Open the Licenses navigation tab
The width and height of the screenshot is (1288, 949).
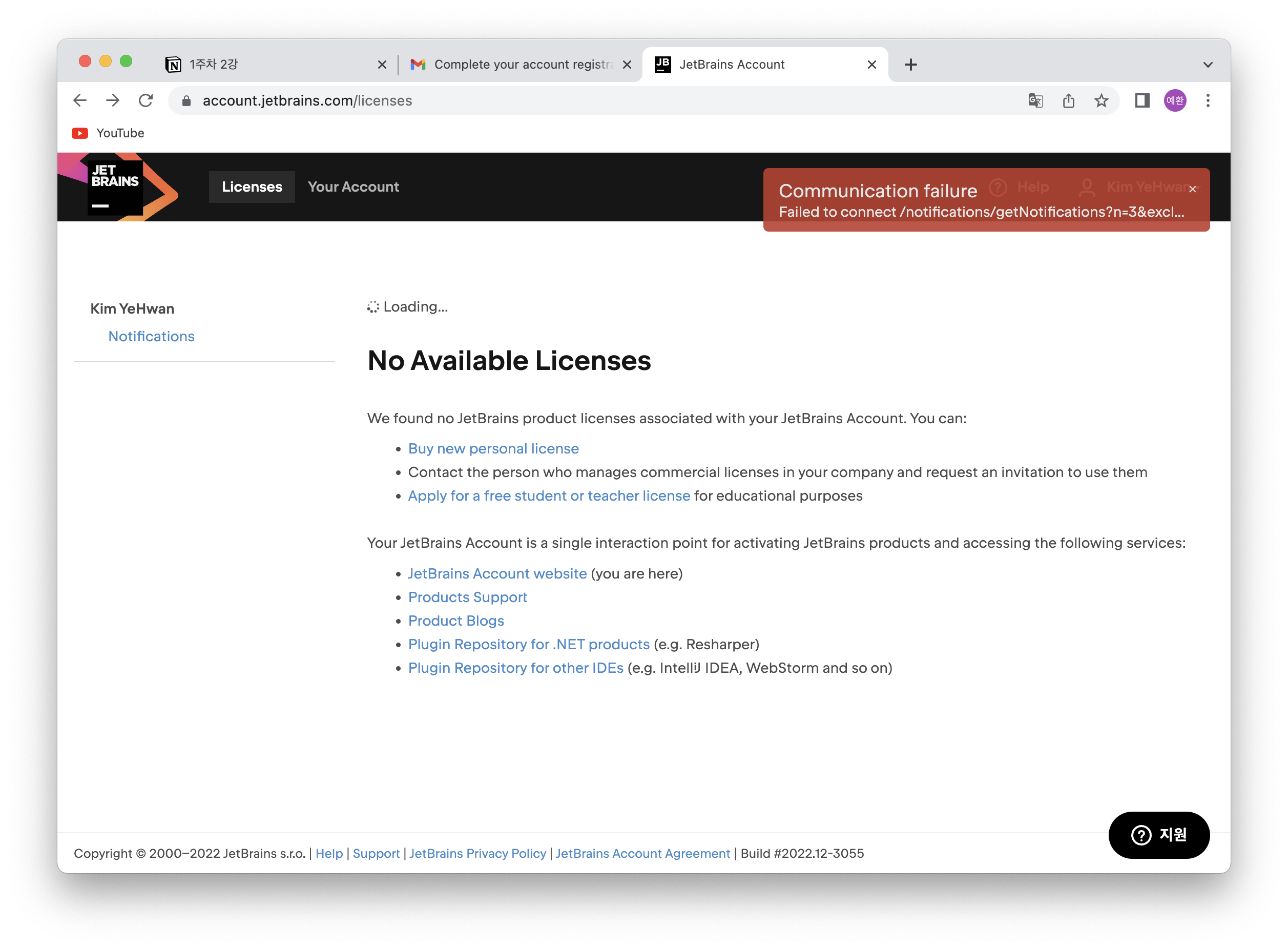pyautogui.click(x=252, y=187)
